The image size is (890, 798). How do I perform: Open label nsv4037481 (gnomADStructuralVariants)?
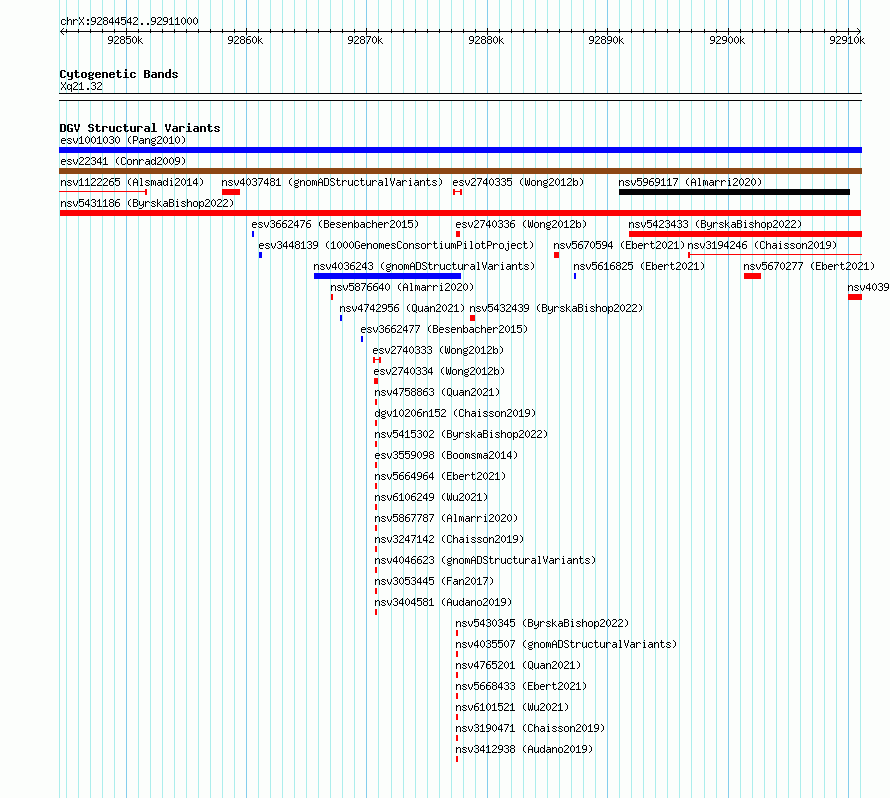(x=332, y=182)
